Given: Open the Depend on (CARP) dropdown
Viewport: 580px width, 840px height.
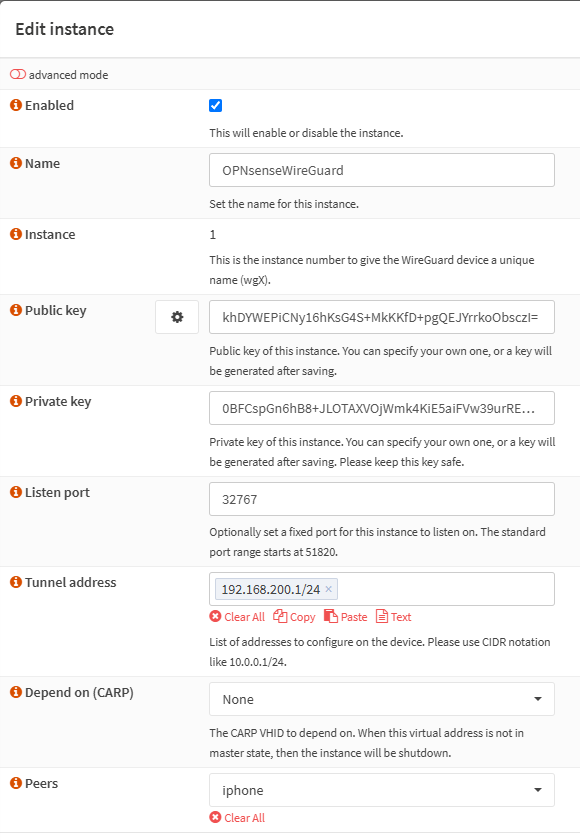Looking at the screenshot, I should [382, 699].
